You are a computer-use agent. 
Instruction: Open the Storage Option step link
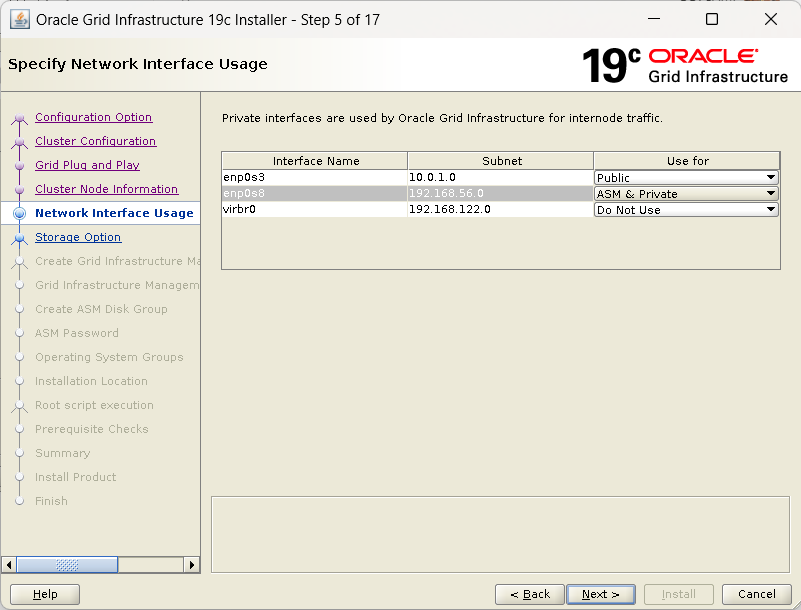tap(78, 237)
